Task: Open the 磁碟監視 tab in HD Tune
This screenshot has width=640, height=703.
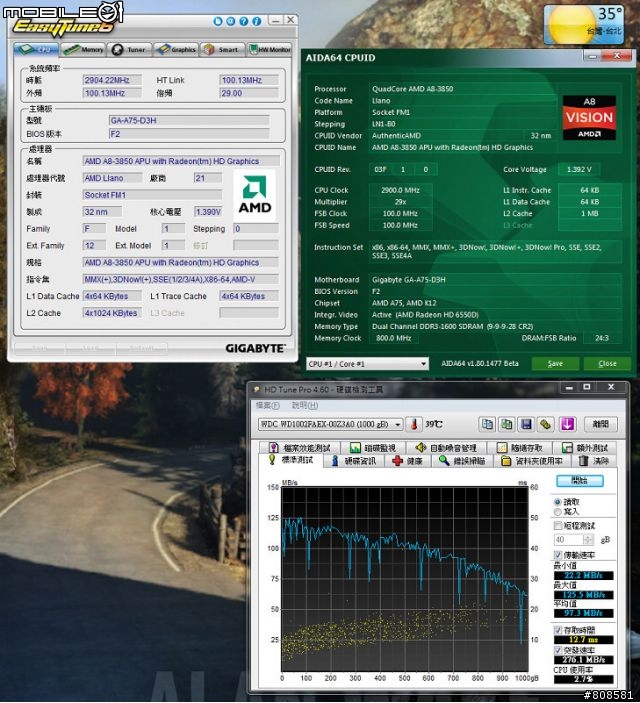Action: (373, 447)
